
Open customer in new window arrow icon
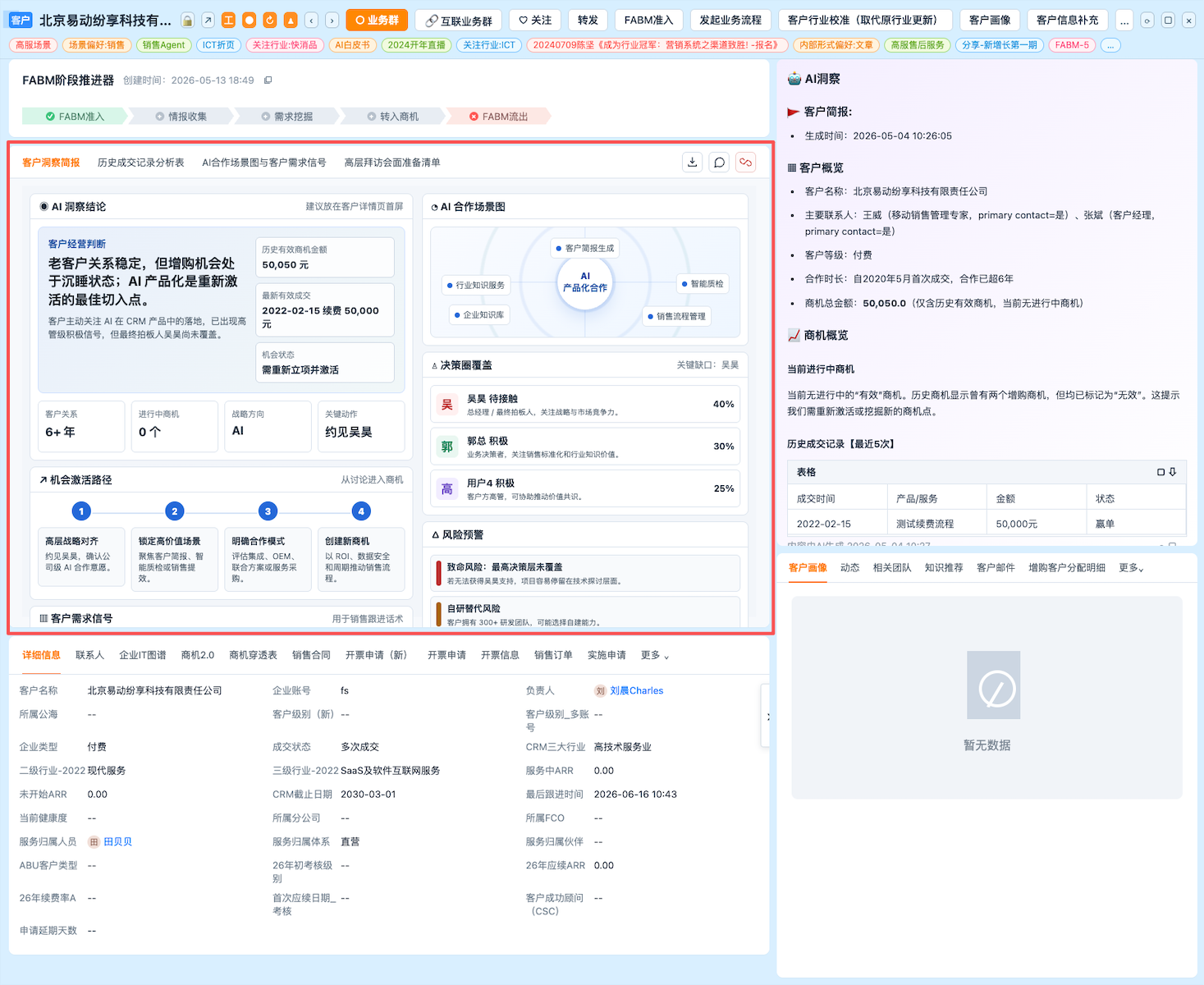[208, 21]
